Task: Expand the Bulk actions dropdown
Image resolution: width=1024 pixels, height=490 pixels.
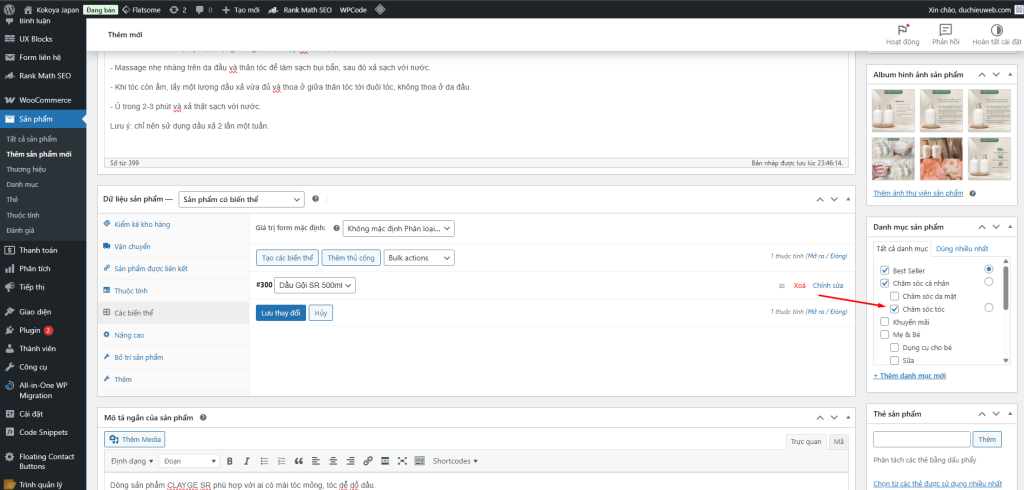Action: [418, 258]
